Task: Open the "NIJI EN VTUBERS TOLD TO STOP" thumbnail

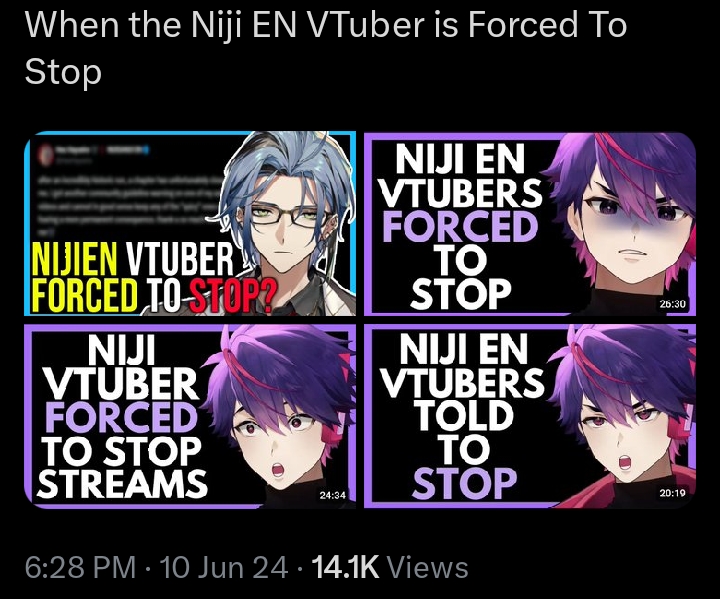Action: 530,416
